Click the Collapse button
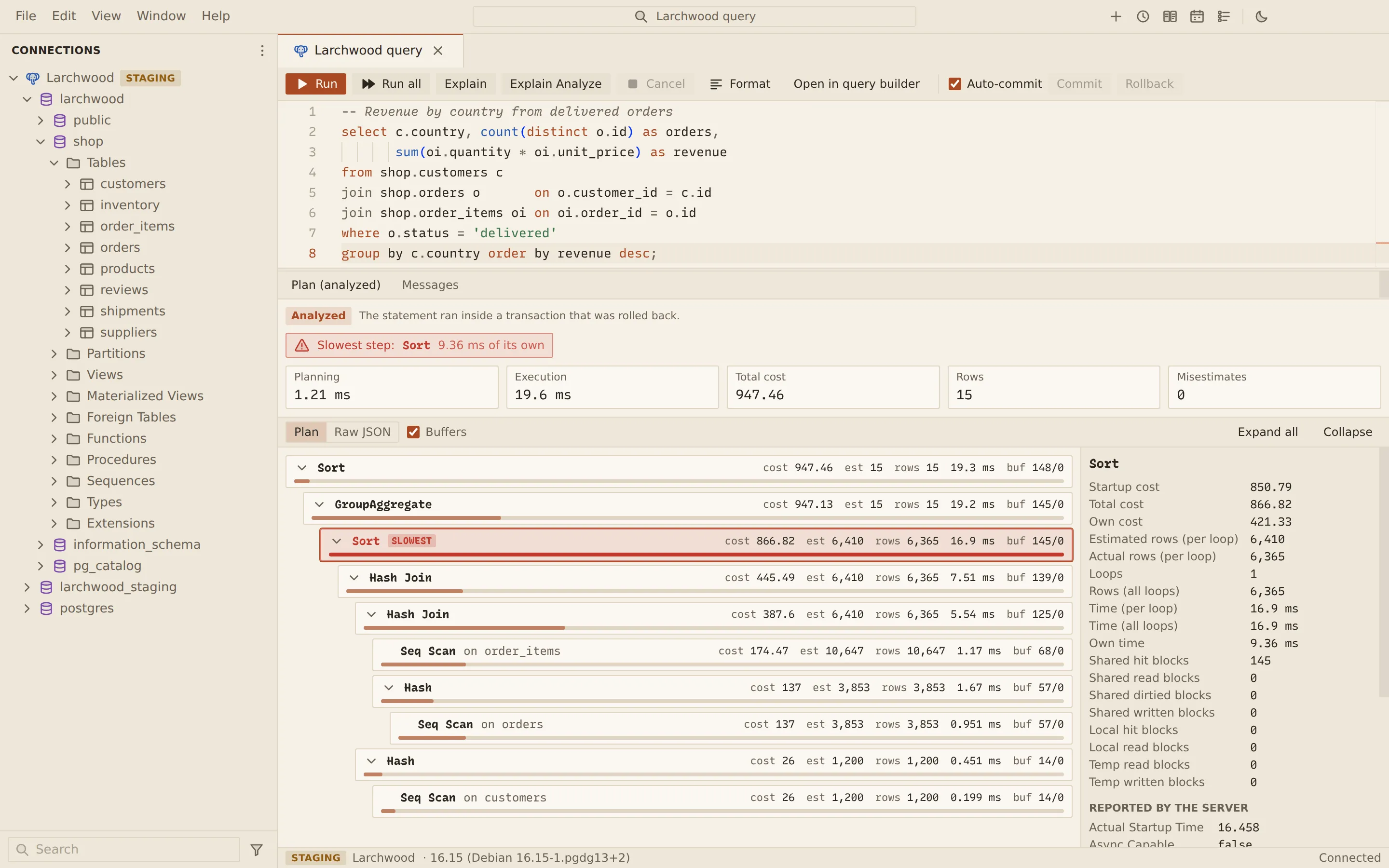 point(1347,432)
